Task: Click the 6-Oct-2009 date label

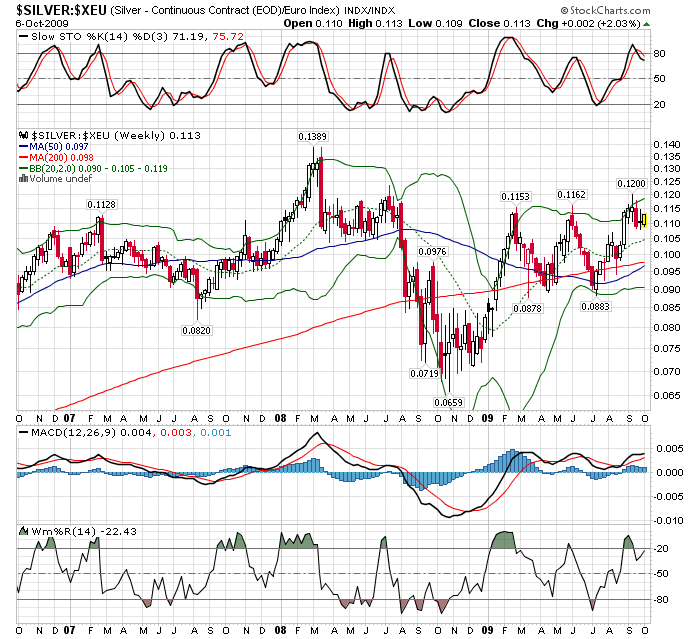Action: (x=38, y=22)
